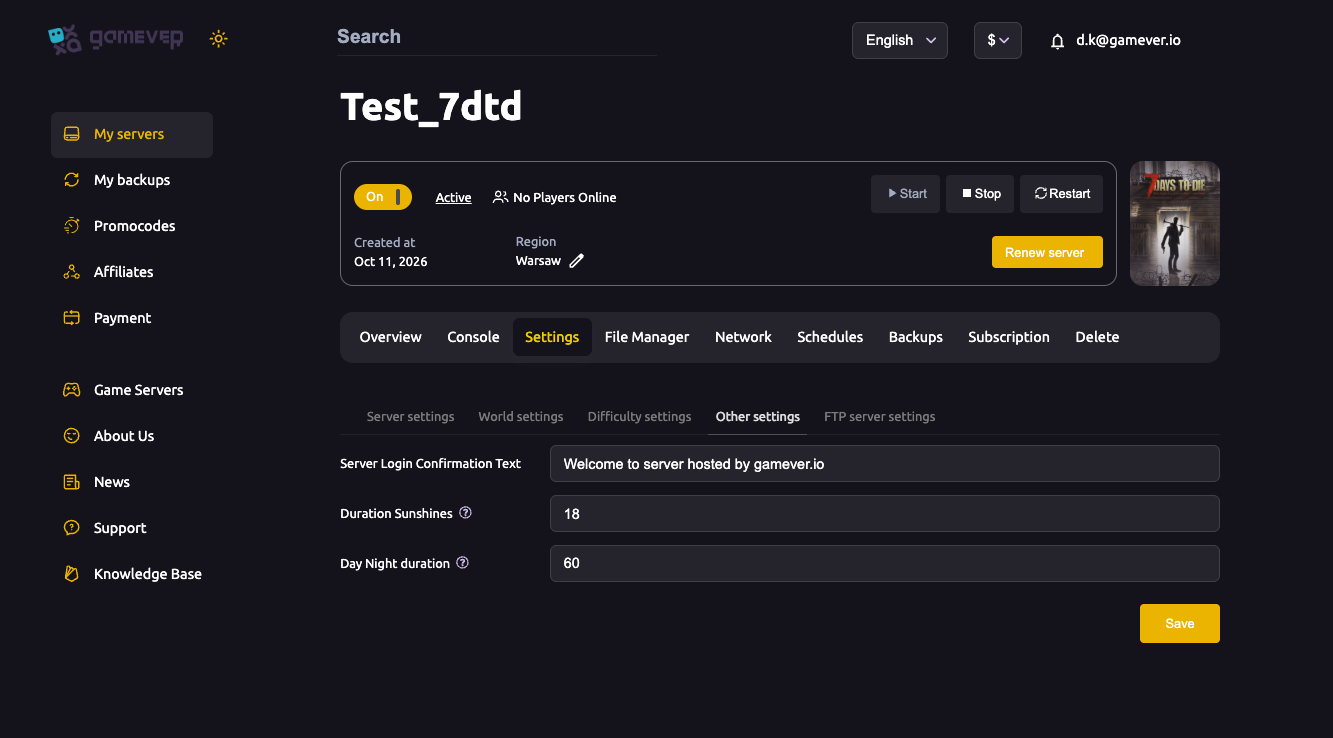Click the Active status link

(x=453, y=198)
